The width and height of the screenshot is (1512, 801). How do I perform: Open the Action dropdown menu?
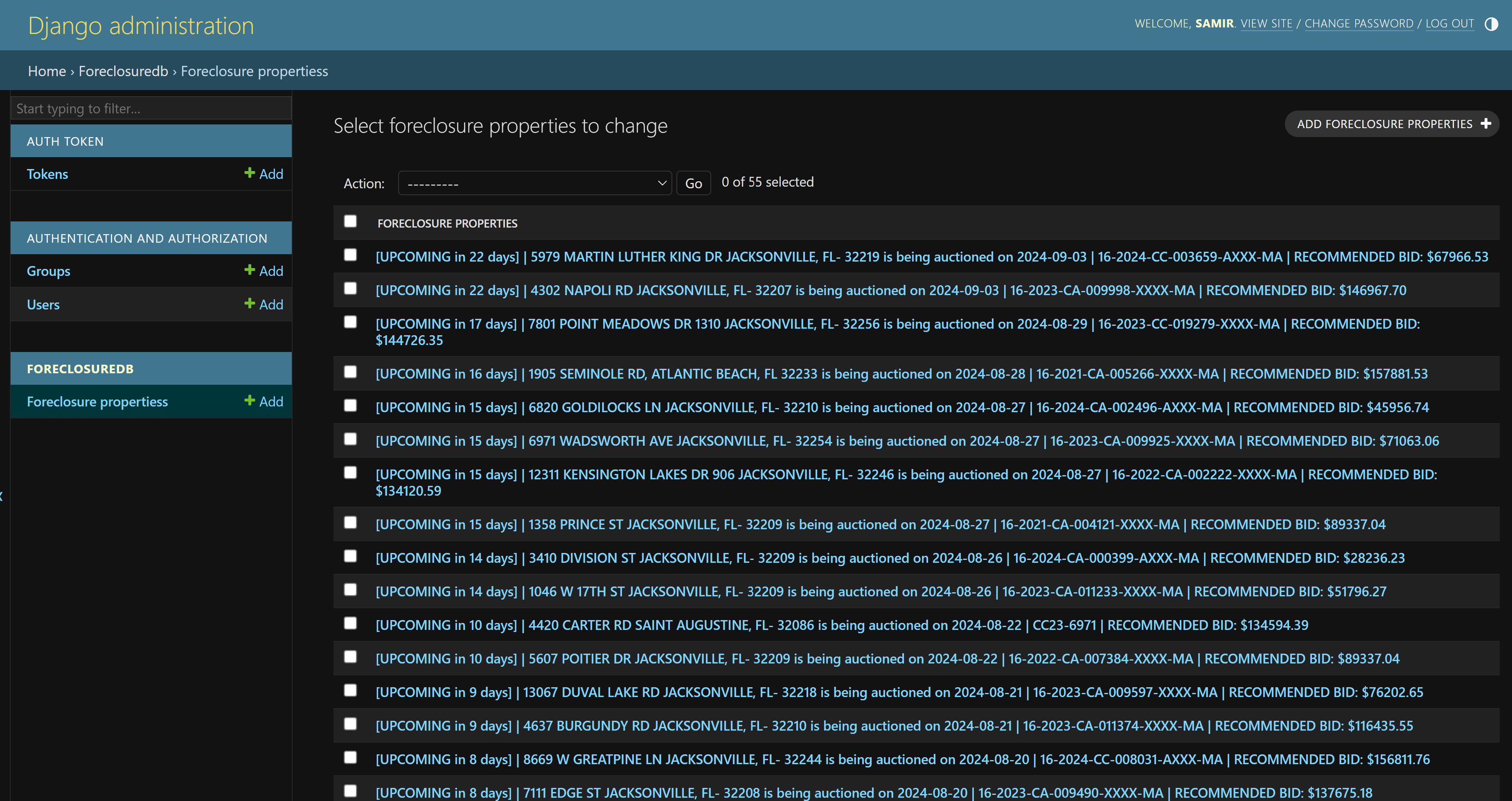tap(535, 183)
